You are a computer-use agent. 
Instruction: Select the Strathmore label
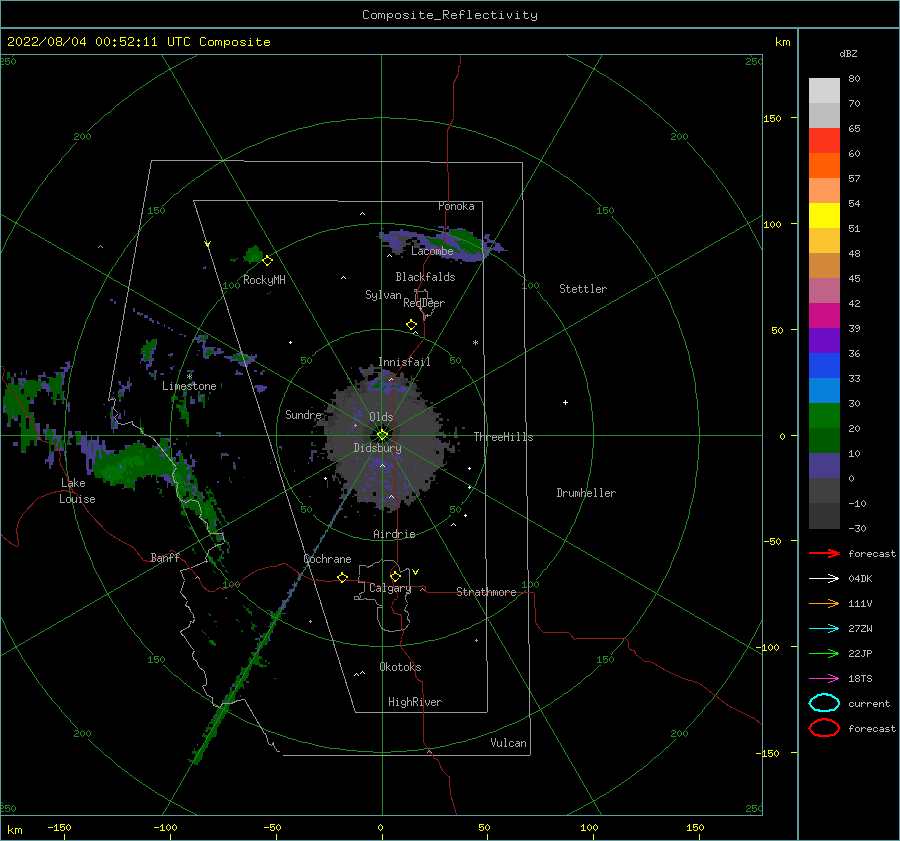coord(486,592)
